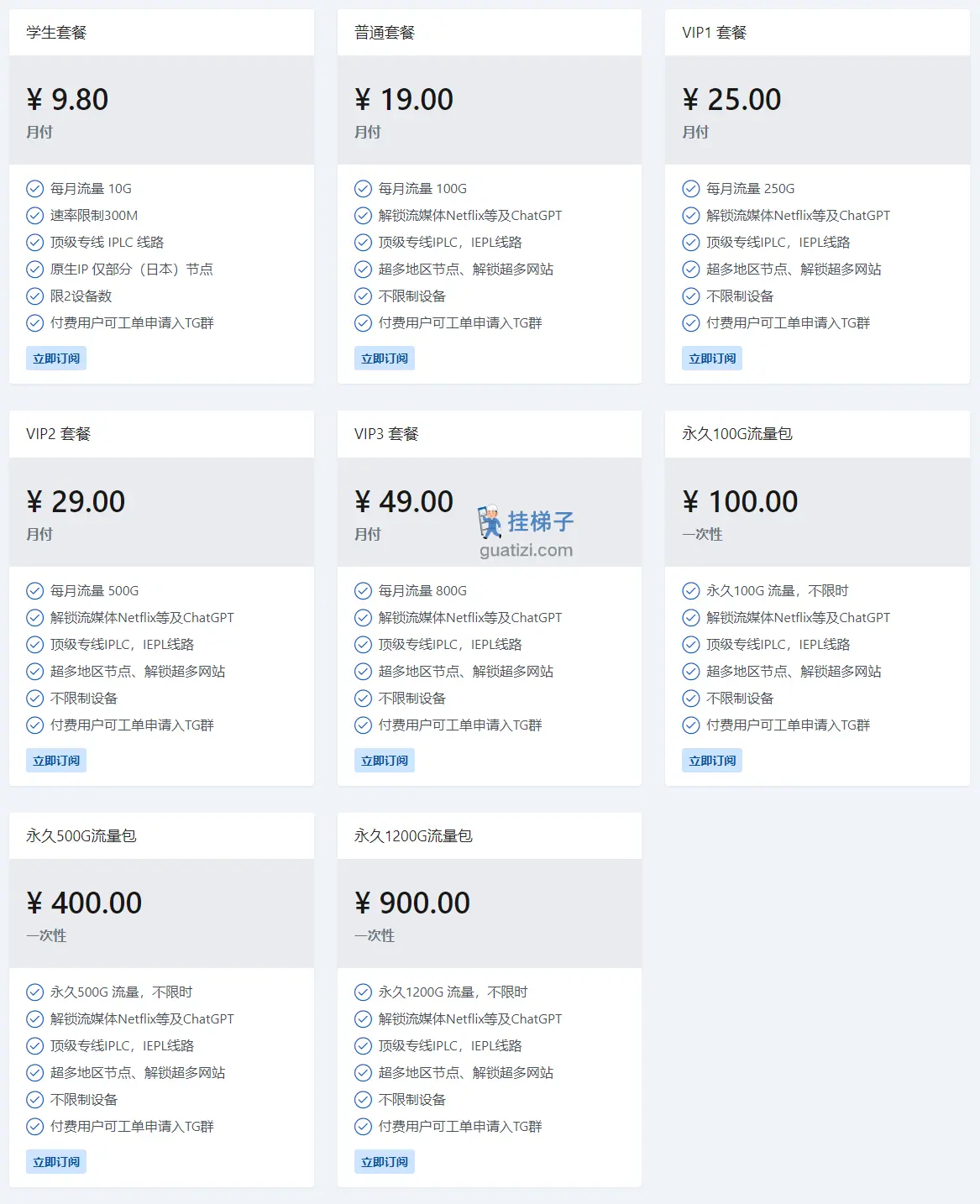
Task: Click the guatizi.com watermark logo
Action: tap(526, 532)
